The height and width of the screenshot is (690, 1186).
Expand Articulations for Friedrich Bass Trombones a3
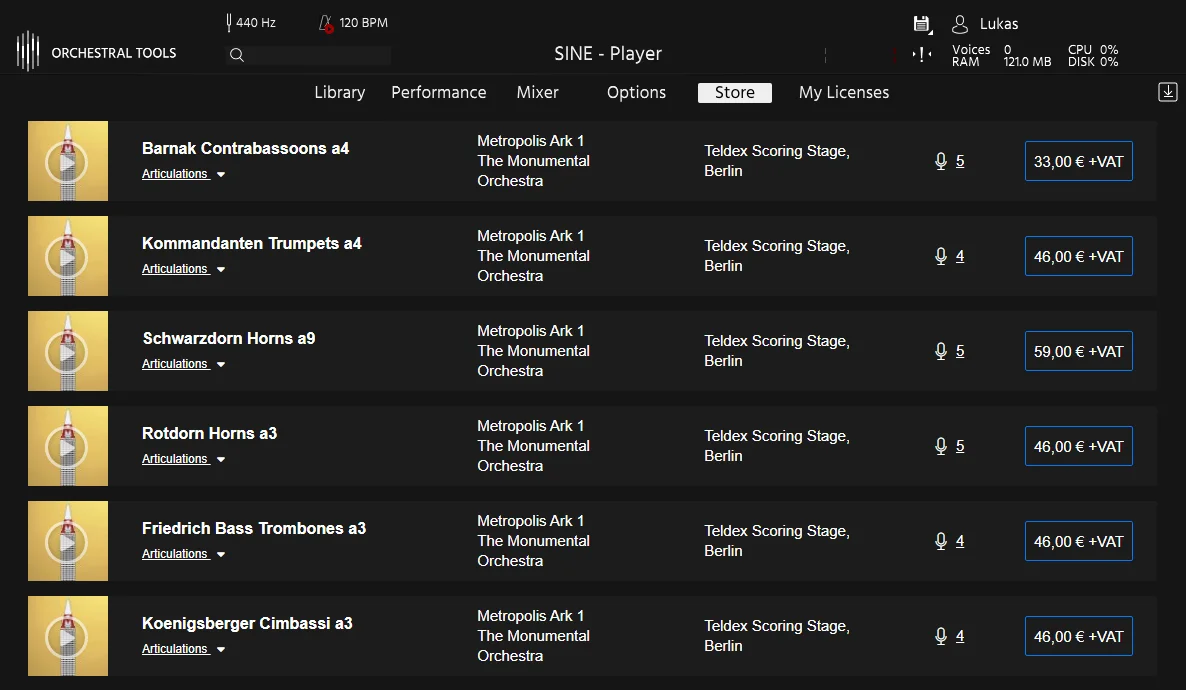[x=184, y=554]
